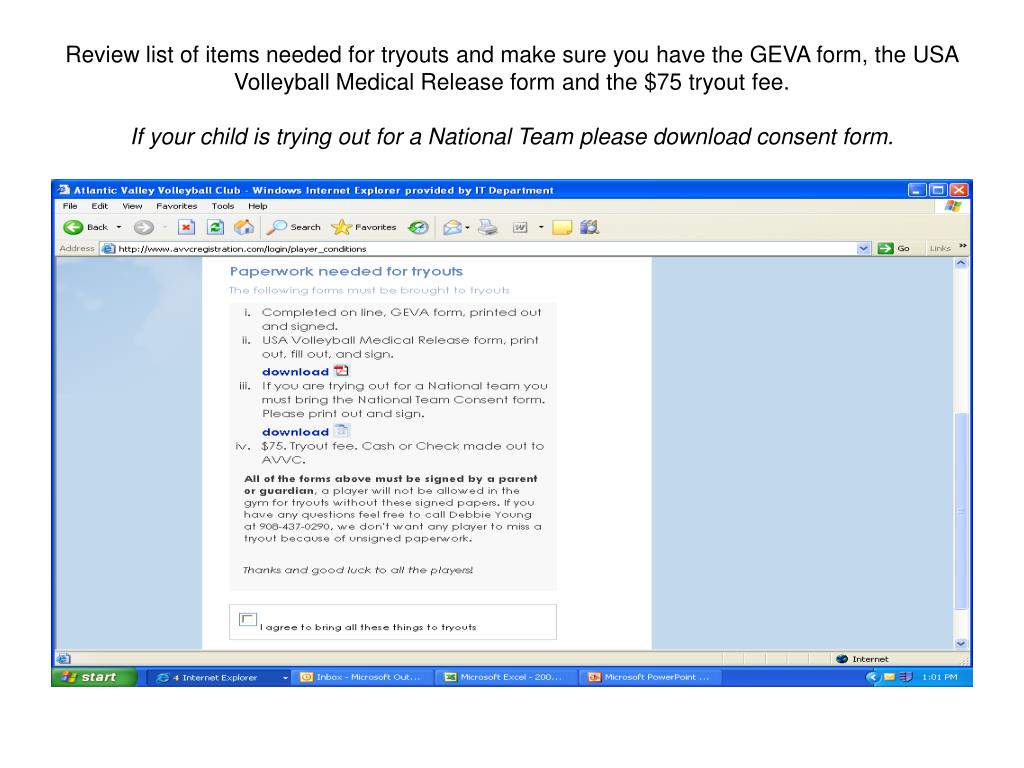Open the Tools menu
Image resolution: width=1024 pixels, height=768 pixels.
click(223, 206)
